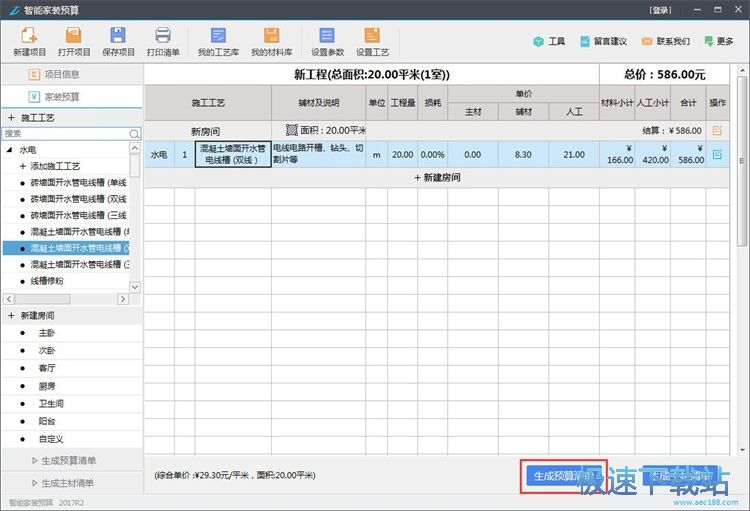Add a 卫生间 room
Viewport: 750px width, 511px height.
click(x=51, y=403)
